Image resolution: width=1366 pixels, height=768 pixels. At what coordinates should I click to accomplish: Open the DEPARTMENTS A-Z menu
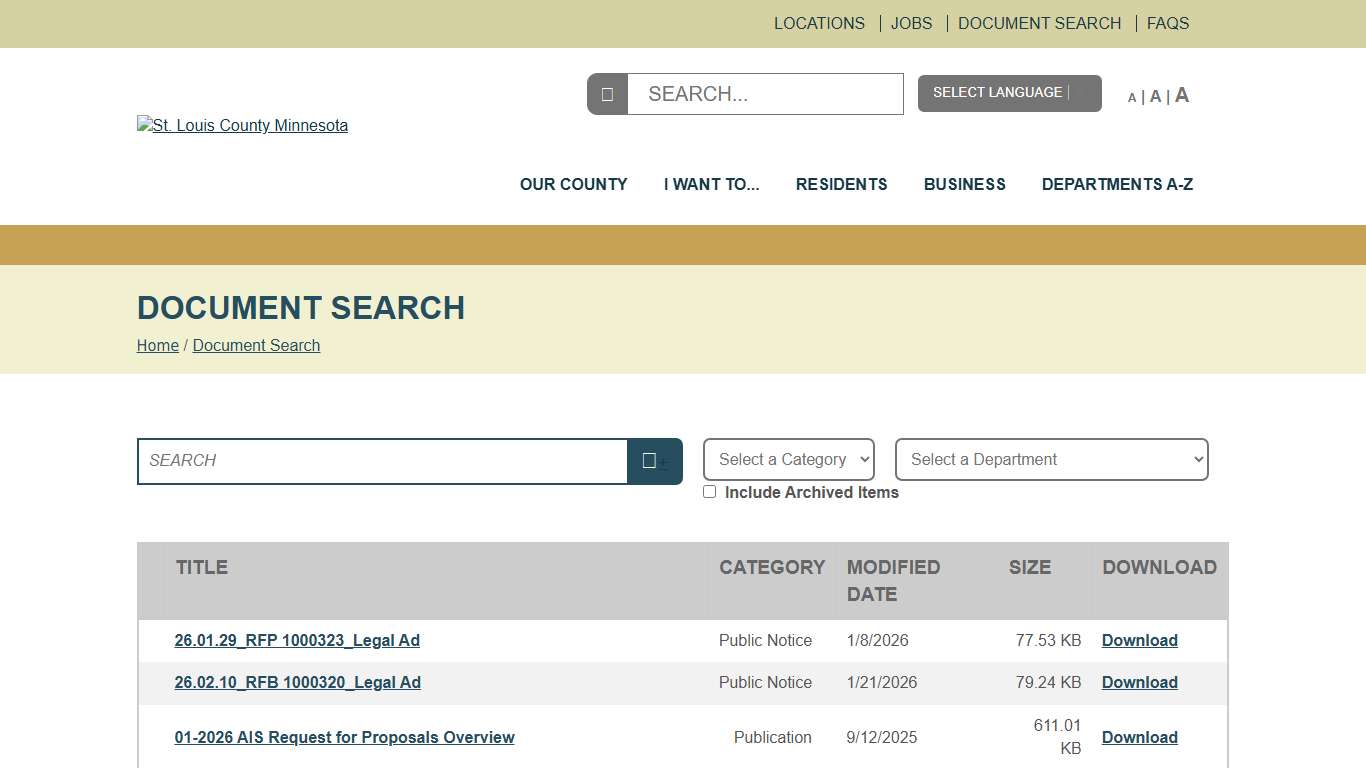pyautogui.click(x=1117, y=184)
